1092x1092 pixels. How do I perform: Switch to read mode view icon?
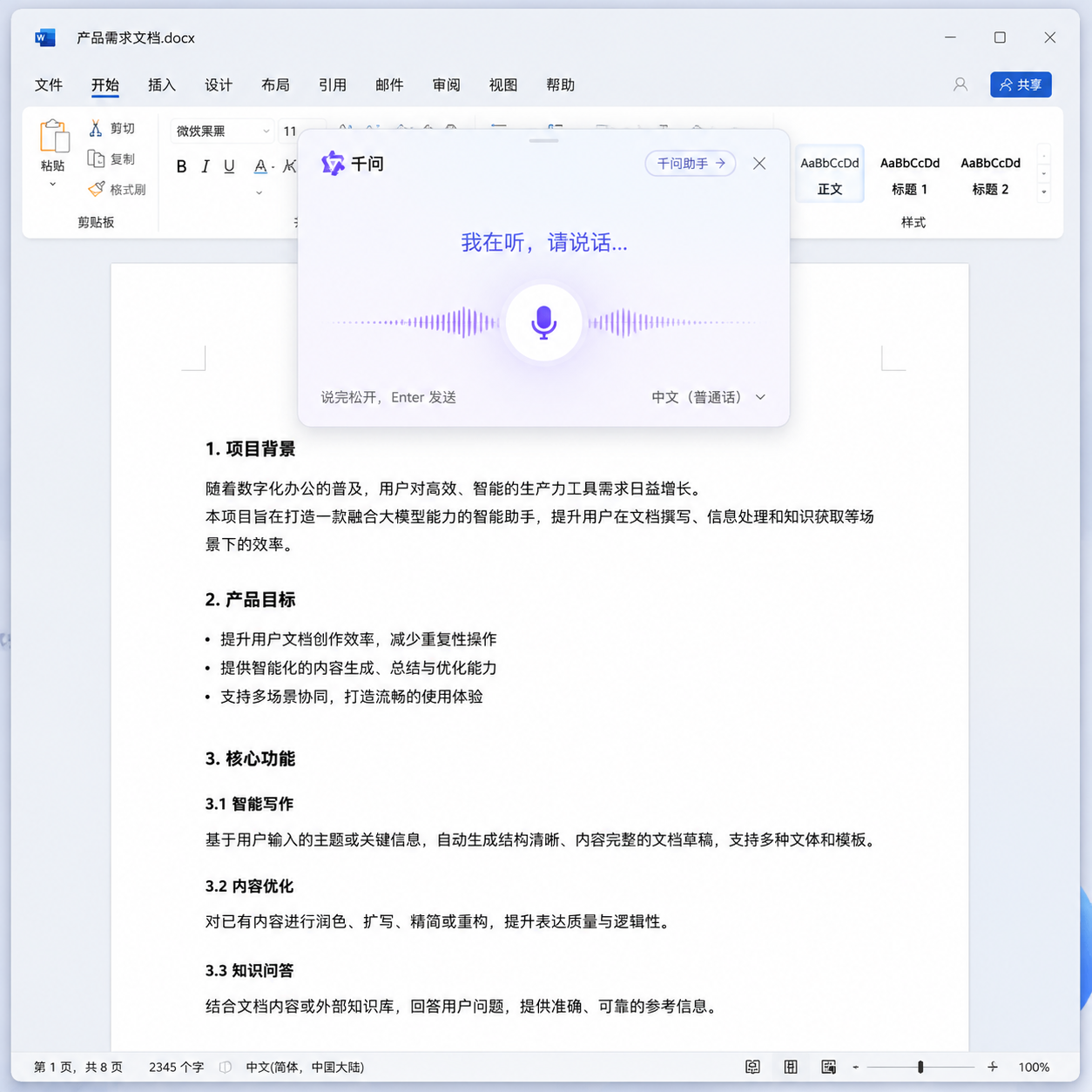coord(753,1067)
